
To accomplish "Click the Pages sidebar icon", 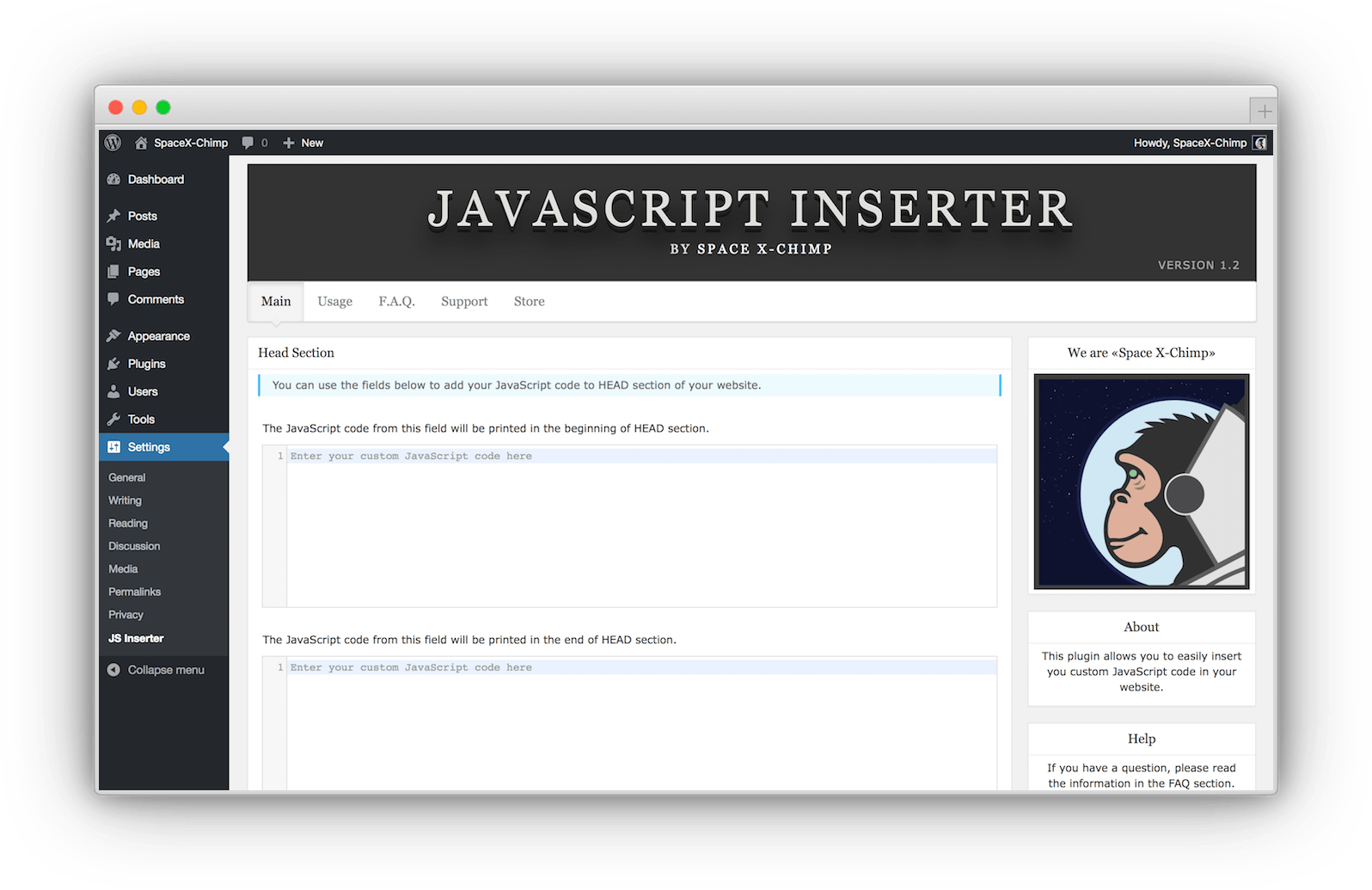I will click(x=113, y=272).
